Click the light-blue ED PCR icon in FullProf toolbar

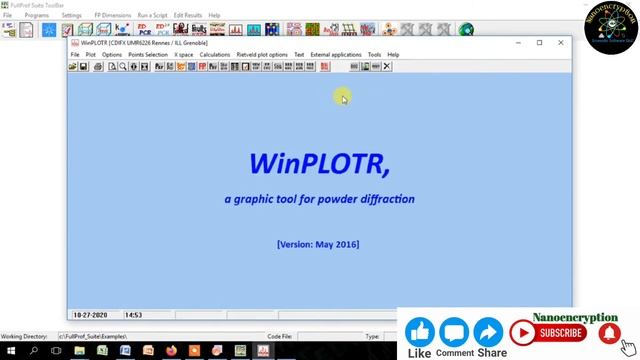tap(163, 29)
